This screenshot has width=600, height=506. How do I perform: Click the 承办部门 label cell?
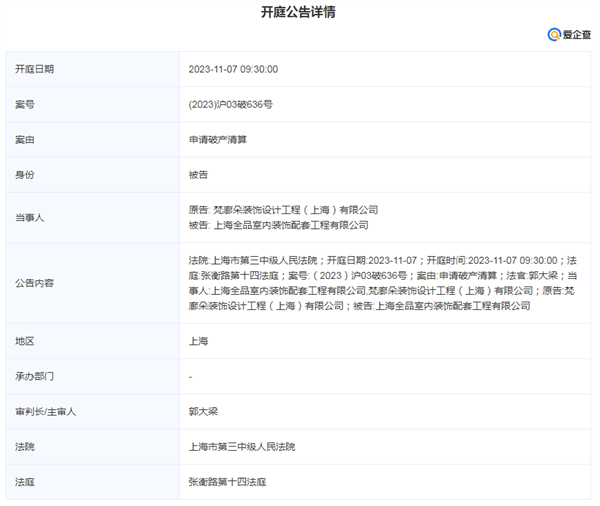point(93,377)
